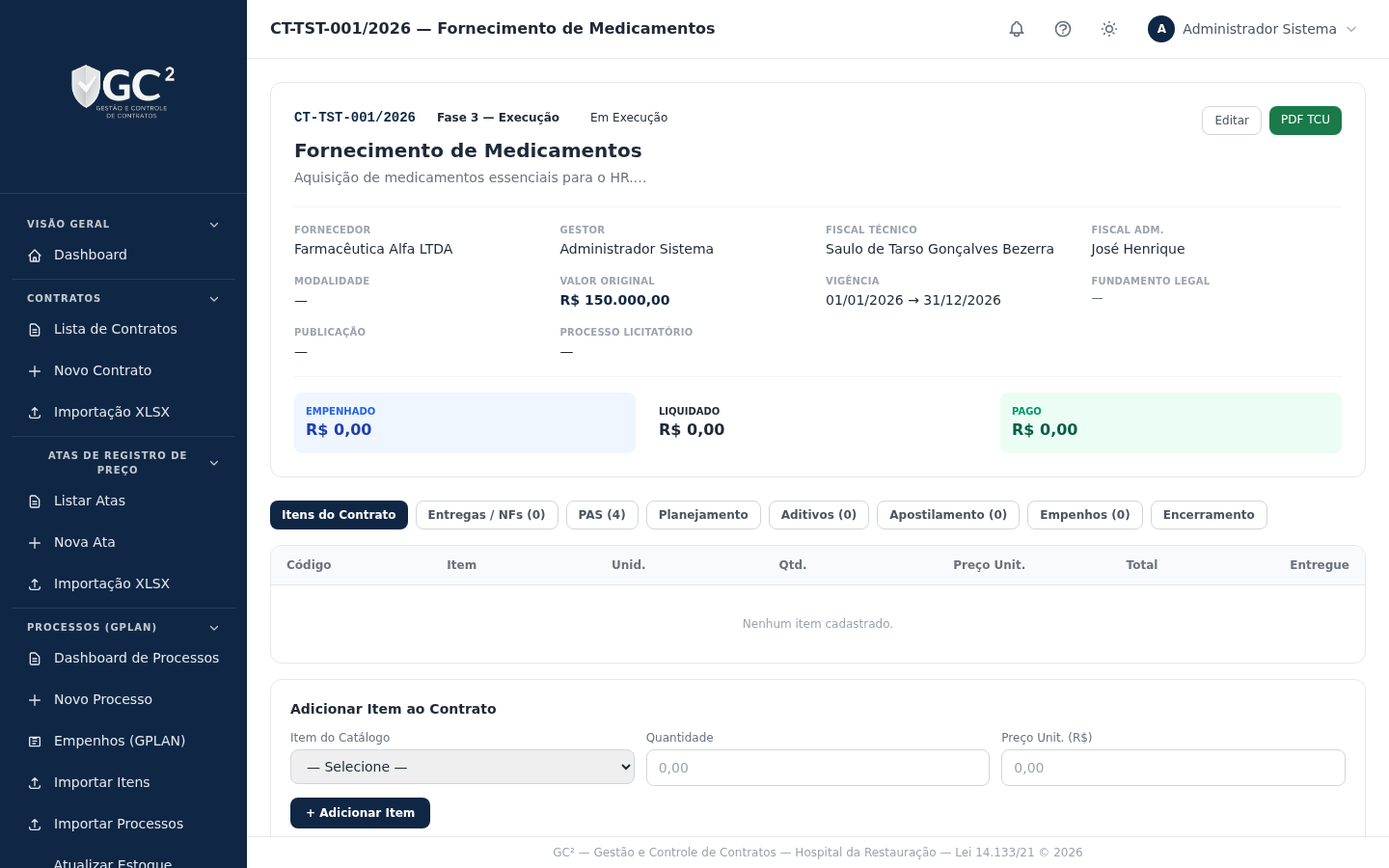Click the document icon beside Lista de Contratos
The height and width of the screenshot is (868, 1389).
pyautogui.click(x=35, y=330)
